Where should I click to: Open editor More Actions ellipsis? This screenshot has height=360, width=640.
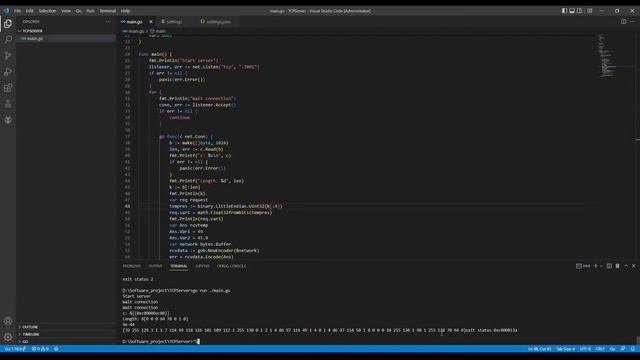pos(633,22)
